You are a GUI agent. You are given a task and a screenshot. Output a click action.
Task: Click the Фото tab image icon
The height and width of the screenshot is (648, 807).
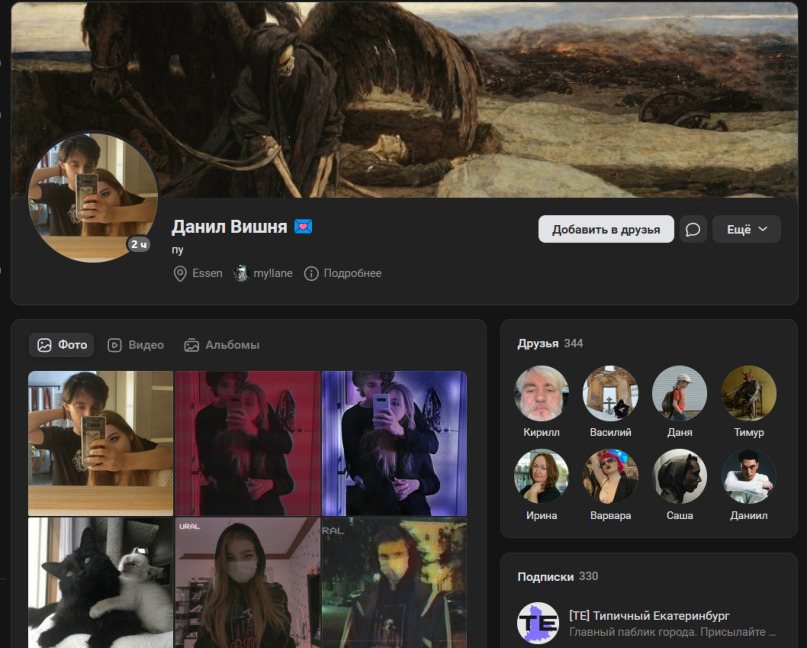click(x=44, y=345)
